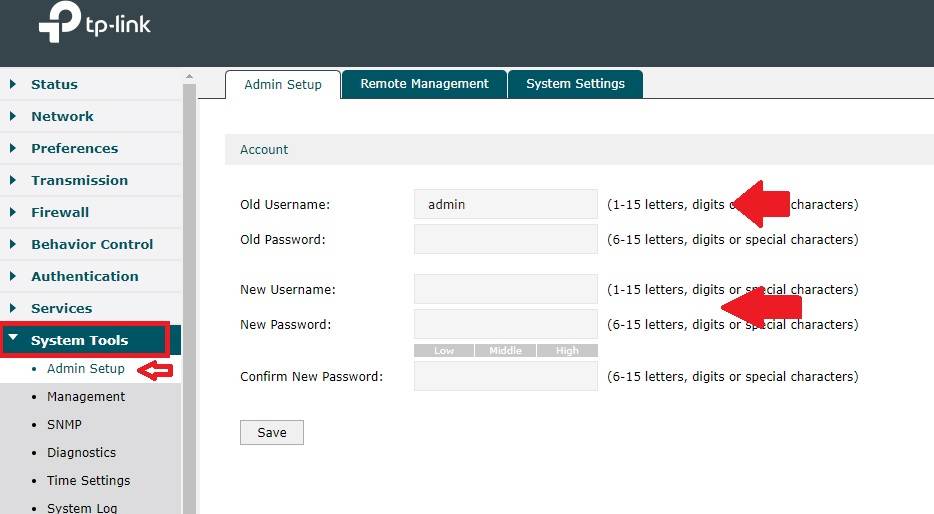934x514 pixels.
Task: Switch to the Admin Setup tab
Action: 283,85
